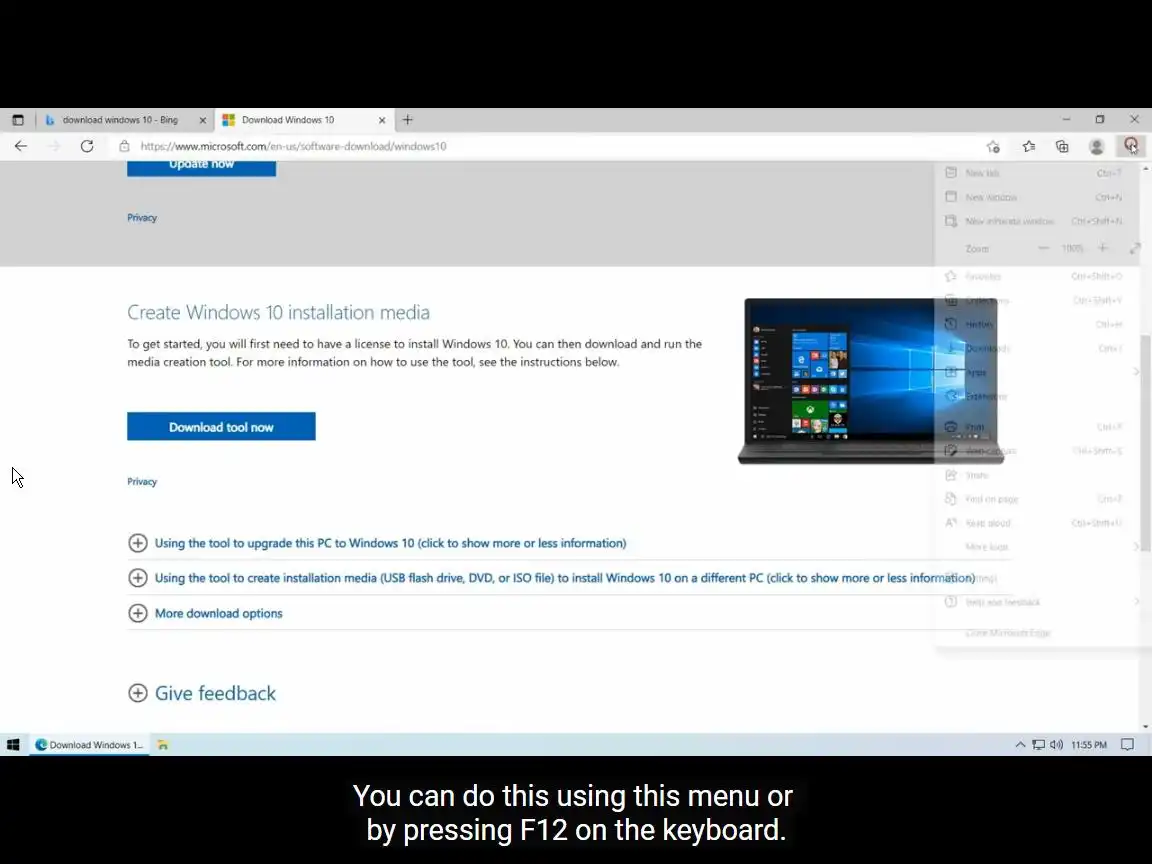
Task: Decrease zoom with minus in Edge menu
Action: (1043, 248)
